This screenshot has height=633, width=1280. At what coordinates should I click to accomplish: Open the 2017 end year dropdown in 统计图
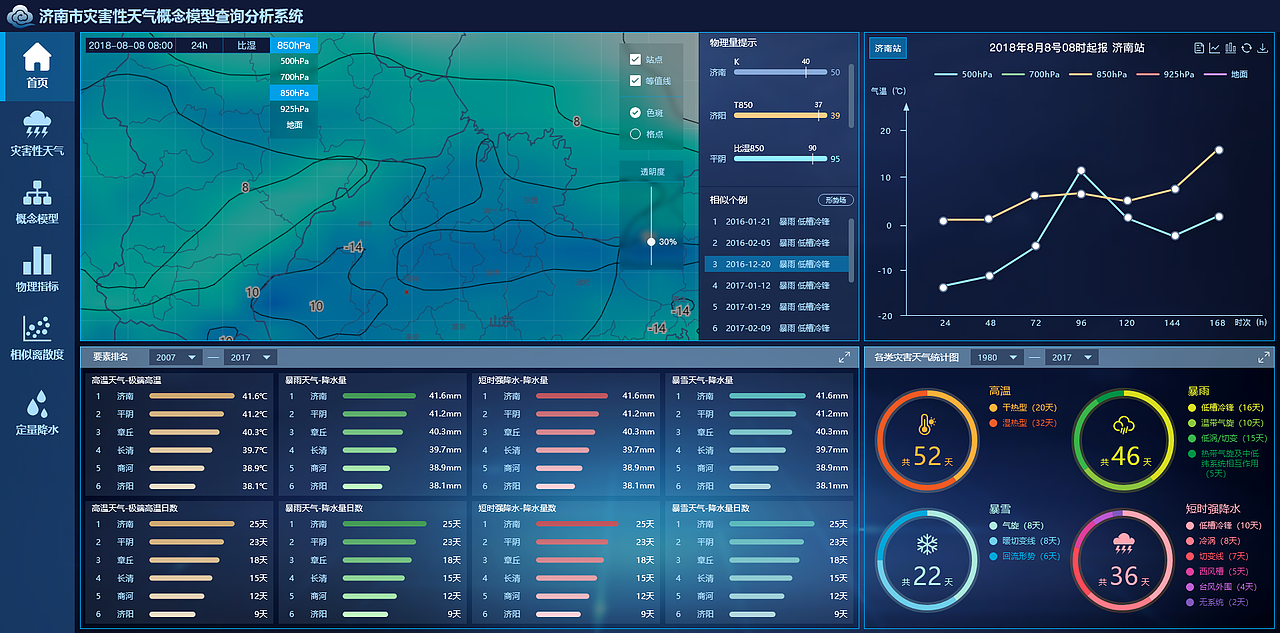[x=1071, y=357]
